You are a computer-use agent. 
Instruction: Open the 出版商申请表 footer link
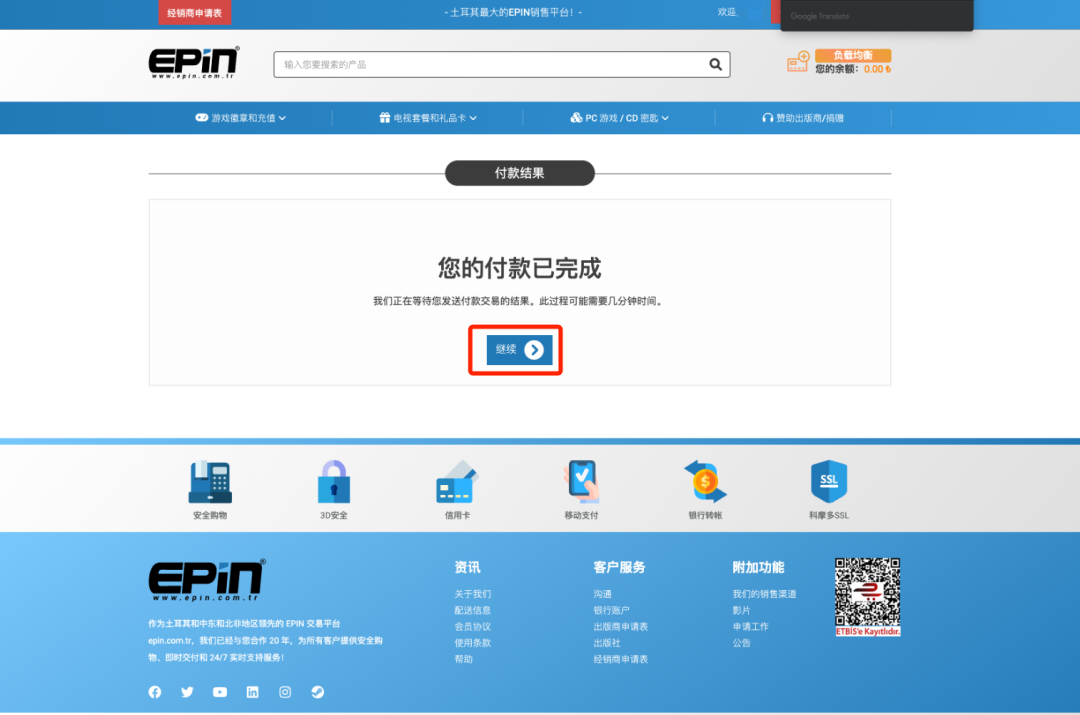pyautogui.click(x=621, y=627)
